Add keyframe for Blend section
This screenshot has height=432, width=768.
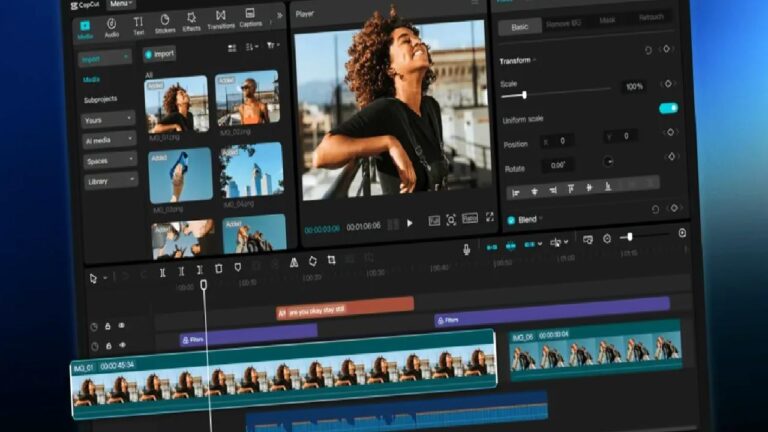pos(674,208)
